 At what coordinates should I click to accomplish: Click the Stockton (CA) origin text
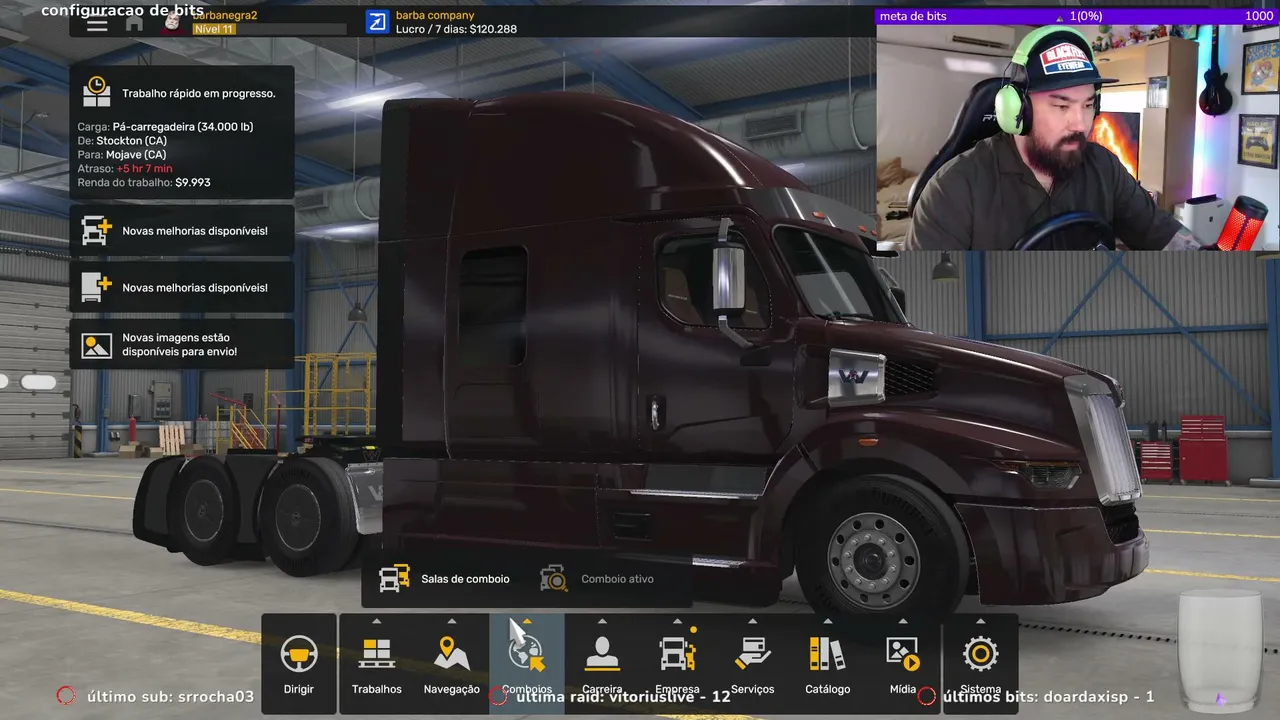click(x=131, y=141)
